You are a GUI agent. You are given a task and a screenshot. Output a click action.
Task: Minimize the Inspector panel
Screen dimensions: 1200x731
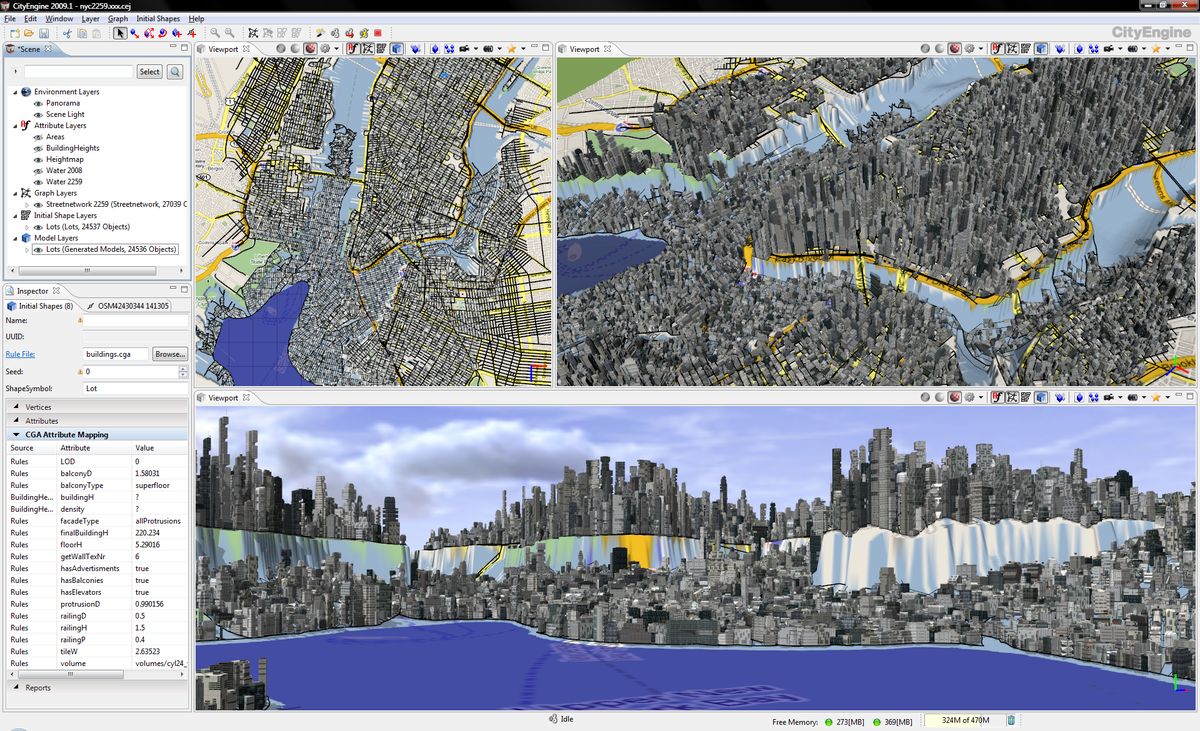point(172,290)
